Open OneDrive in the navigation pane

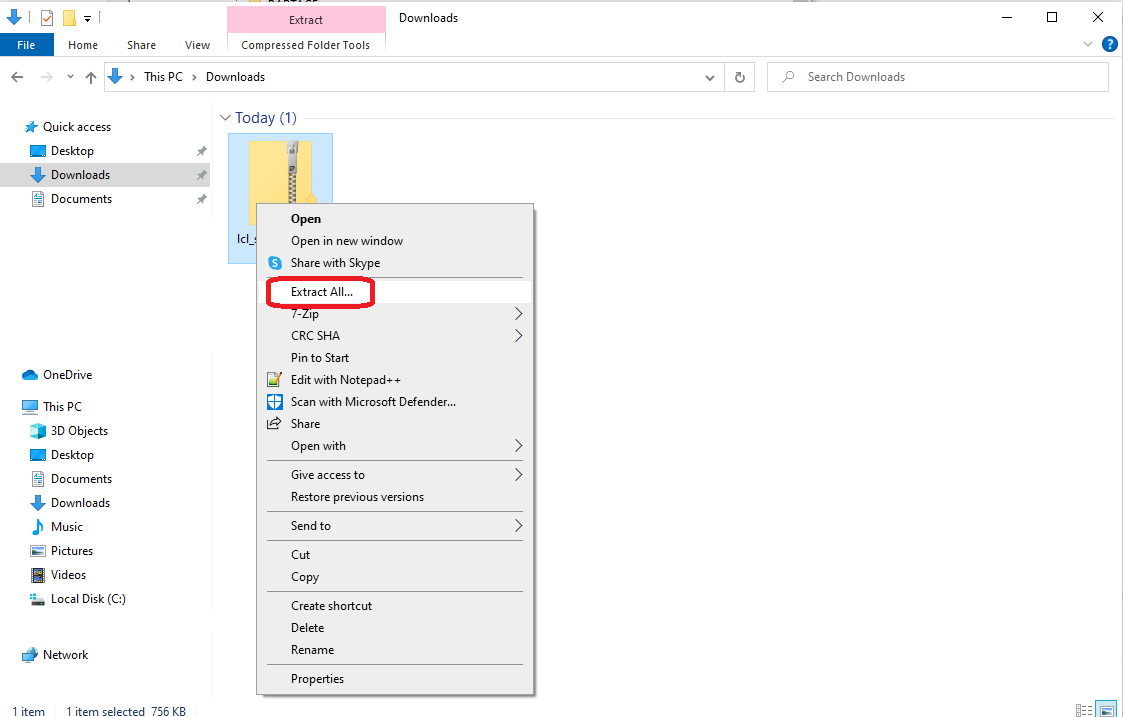coord(65,374)
